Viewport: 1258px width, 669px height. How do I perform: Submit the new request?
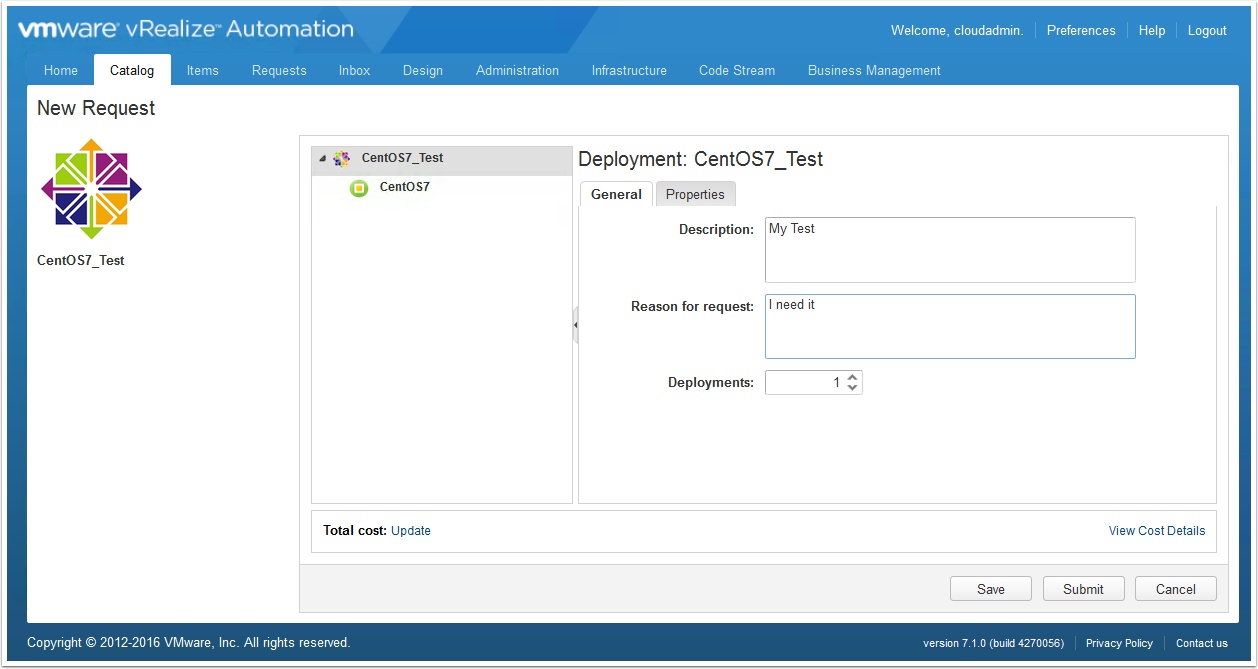(x=1084, y=589)
